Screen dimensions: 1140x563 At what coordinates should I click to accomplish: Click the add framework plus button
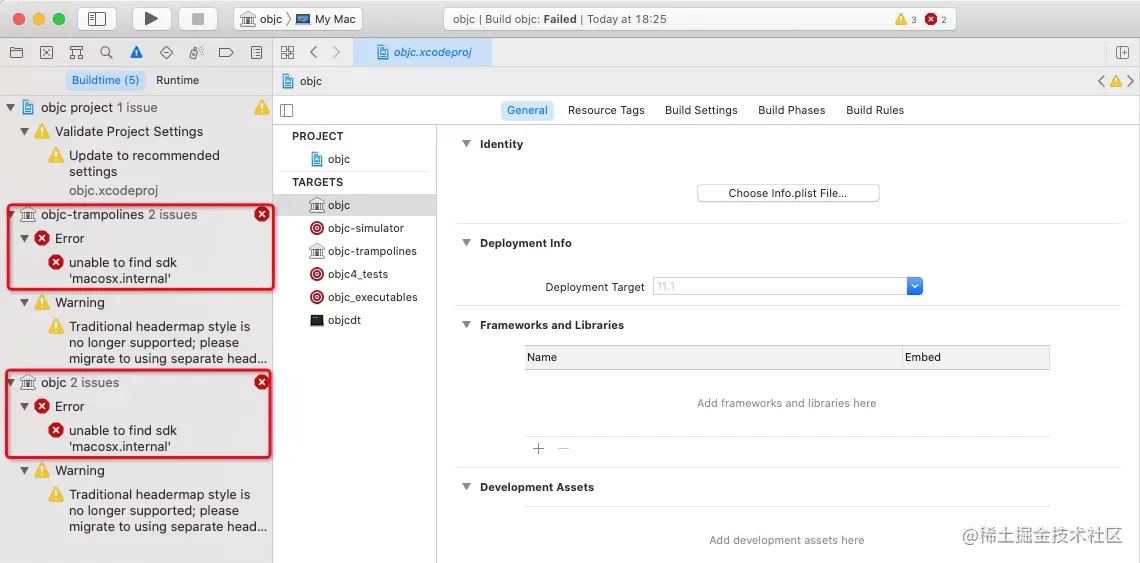(538, 449)
